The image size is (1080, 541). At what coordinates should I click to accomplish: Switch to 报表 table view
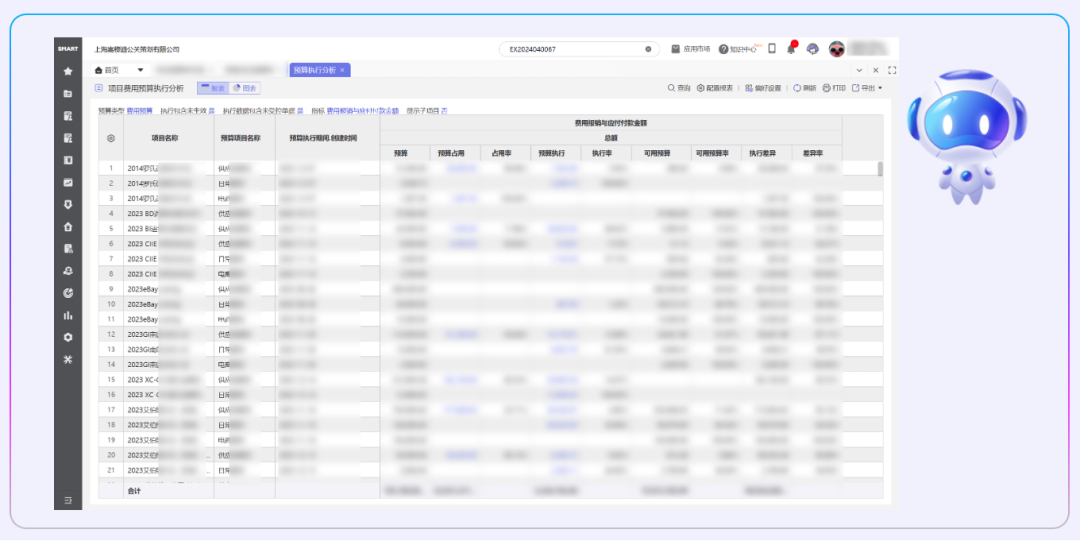tap(212, 88)
